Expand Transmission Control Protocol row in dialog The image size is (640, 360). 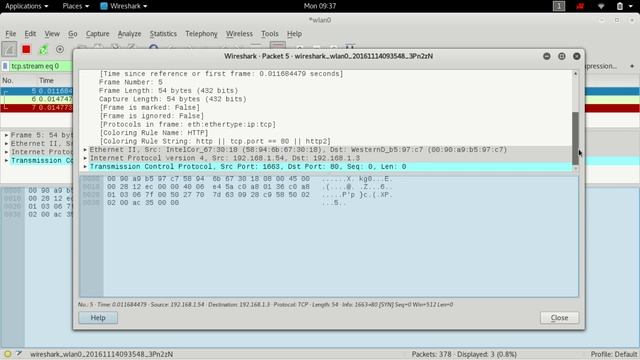tap(85, 167)
